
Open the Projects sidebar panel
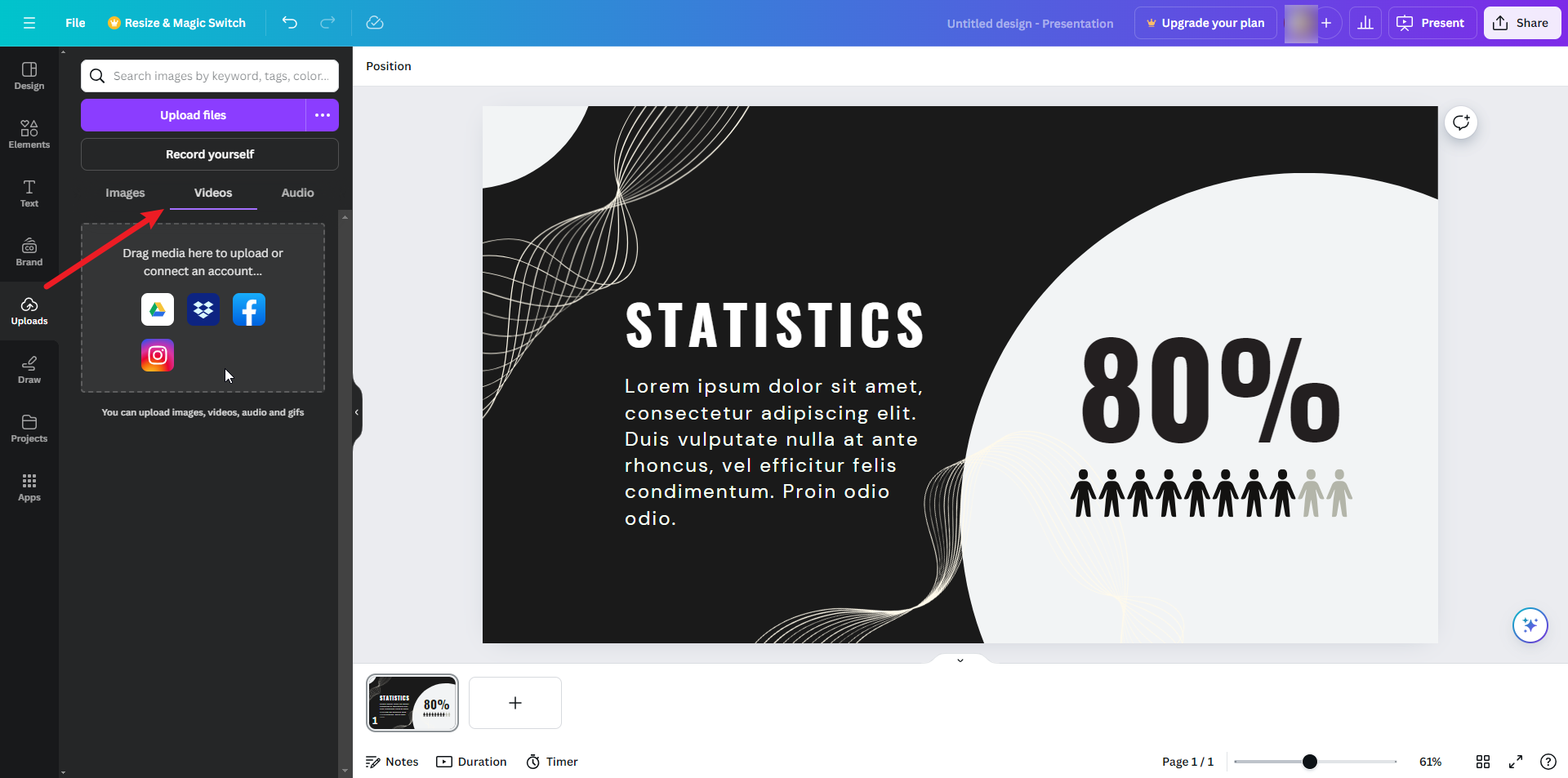29,429
